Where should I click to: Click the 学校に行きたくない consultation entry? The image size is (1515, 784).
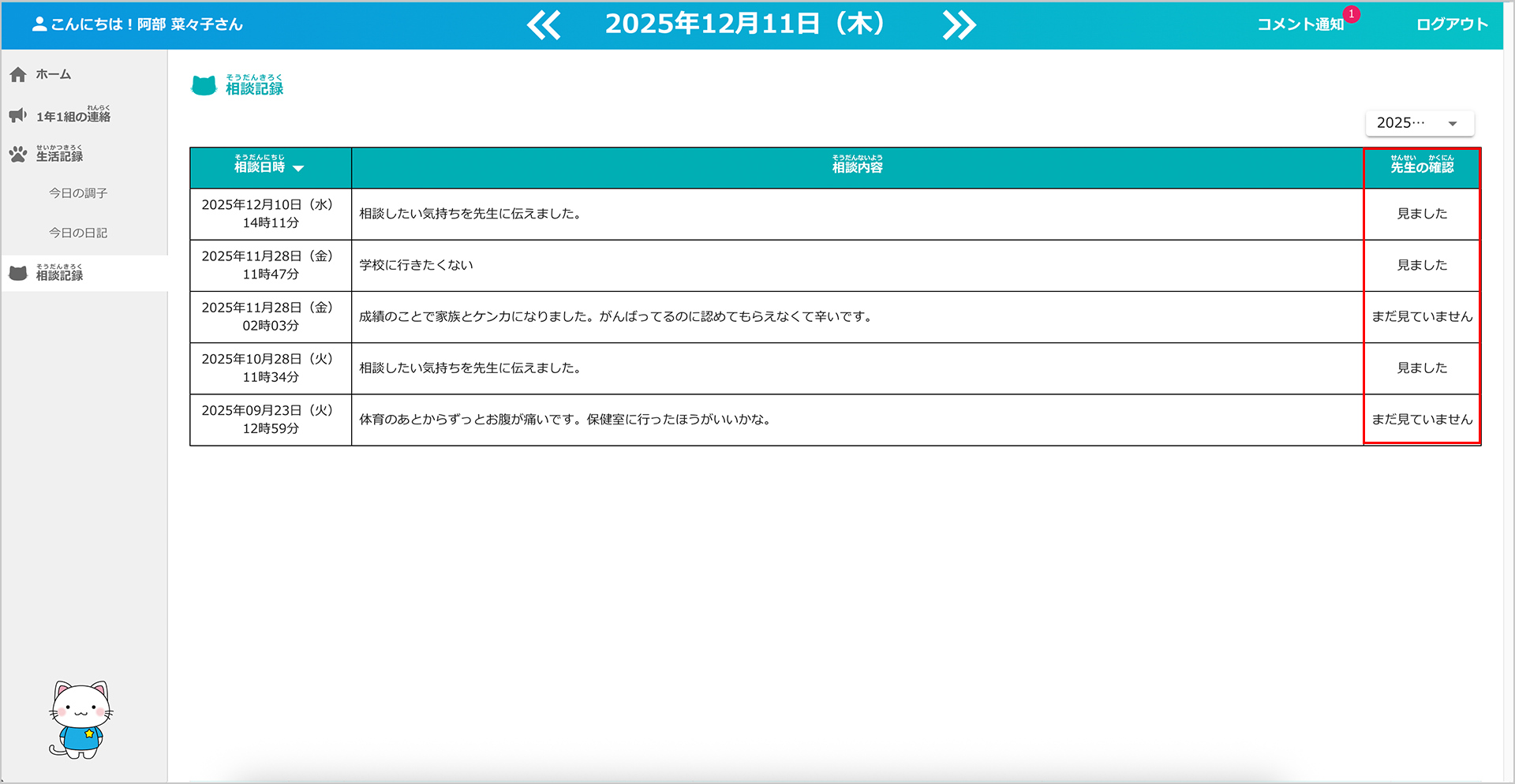point(416,265)
